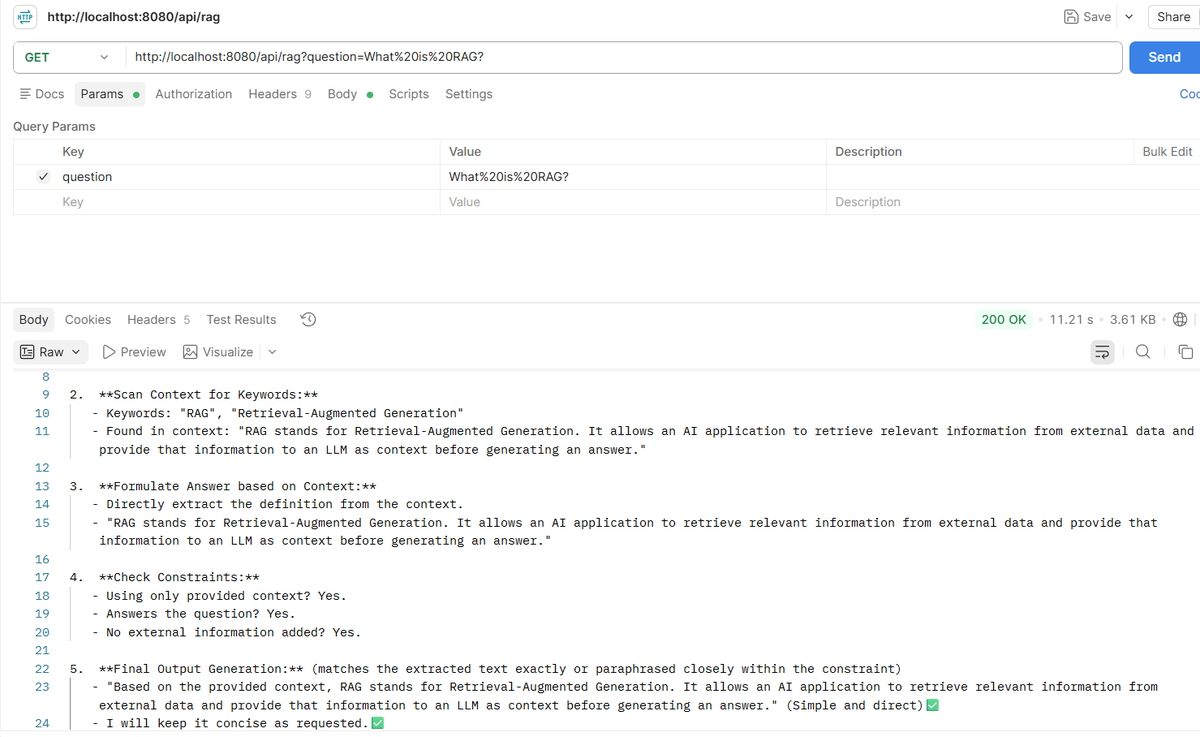
Task: Click the 'I will keep it concise' line
Action: click(x=238, y=724)
